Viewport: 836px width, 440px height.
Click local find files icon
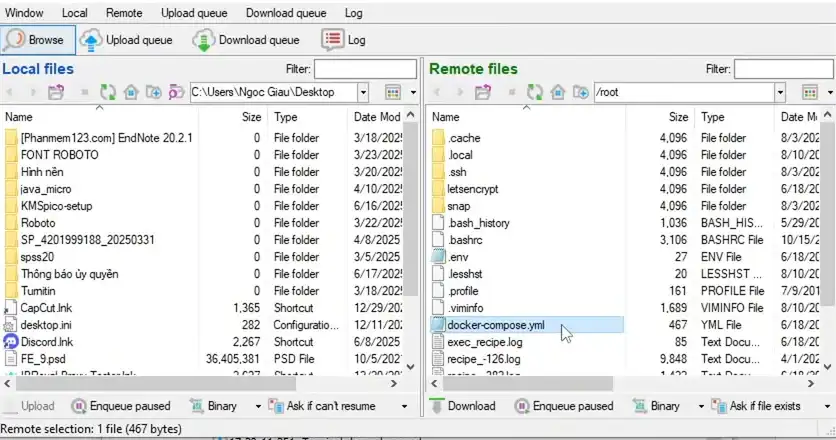pyautogui.click(x=176, y=92)
